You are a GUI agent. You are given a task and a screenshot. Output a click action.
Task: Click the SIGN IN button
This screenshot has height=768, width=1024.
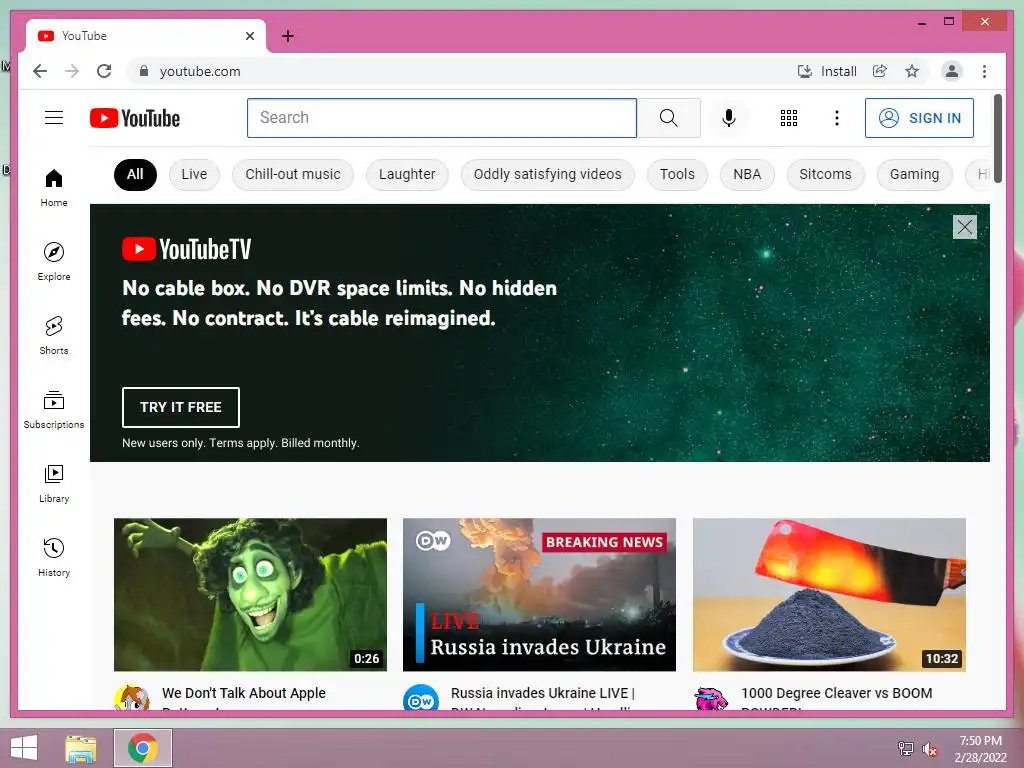click(919, 118)
